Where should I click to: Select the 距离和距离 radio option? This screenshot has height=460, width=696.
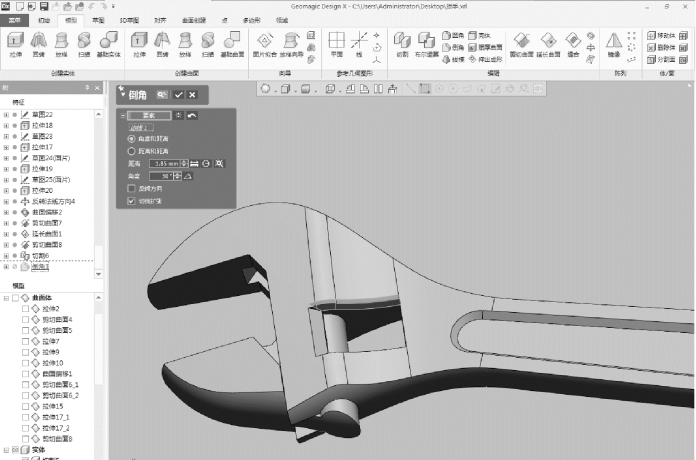coord(131,150)
